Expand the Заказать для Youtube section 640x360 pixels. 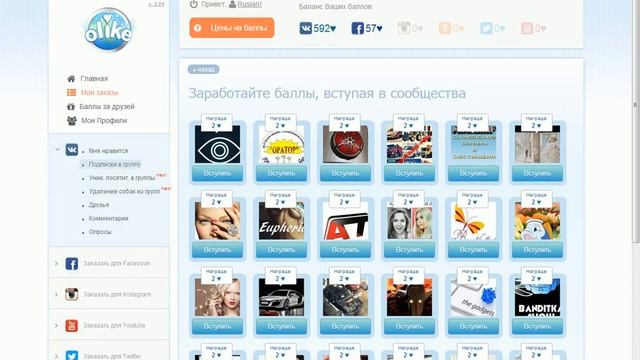[x=56, y=325]
